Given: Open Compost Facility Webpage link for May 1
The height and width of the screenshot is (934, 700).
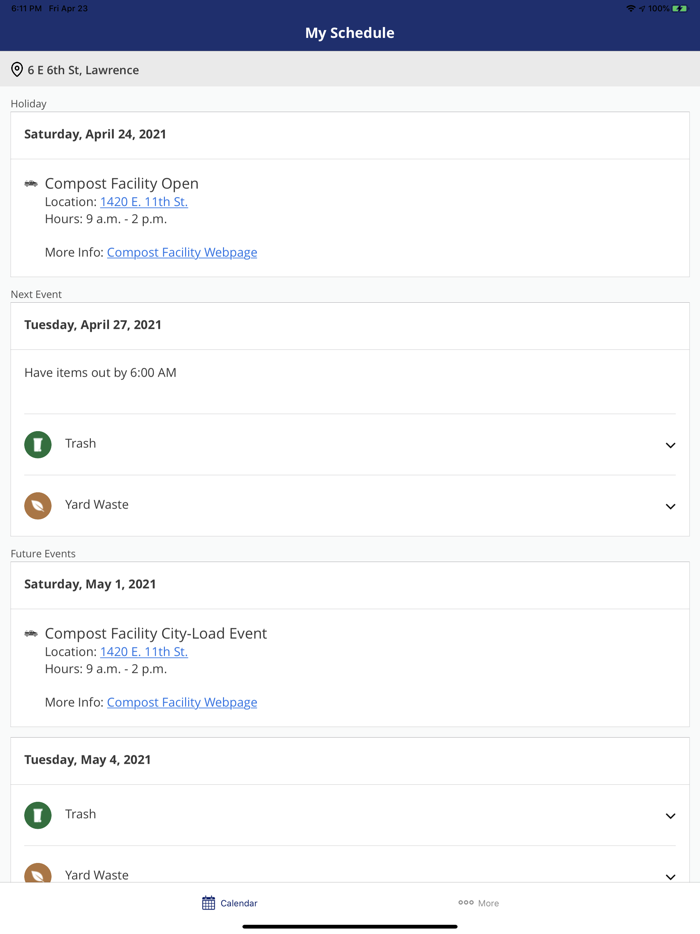Looking at the screenshot, I should pos(182,702).
